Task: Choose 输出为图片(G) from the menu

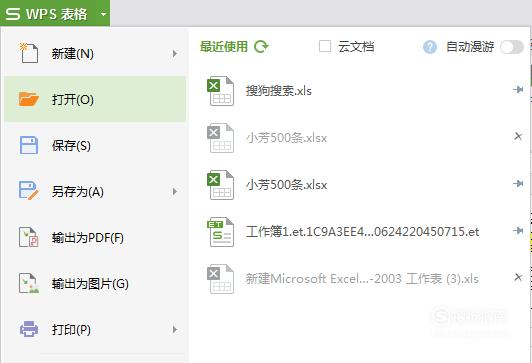Action: 95,284
